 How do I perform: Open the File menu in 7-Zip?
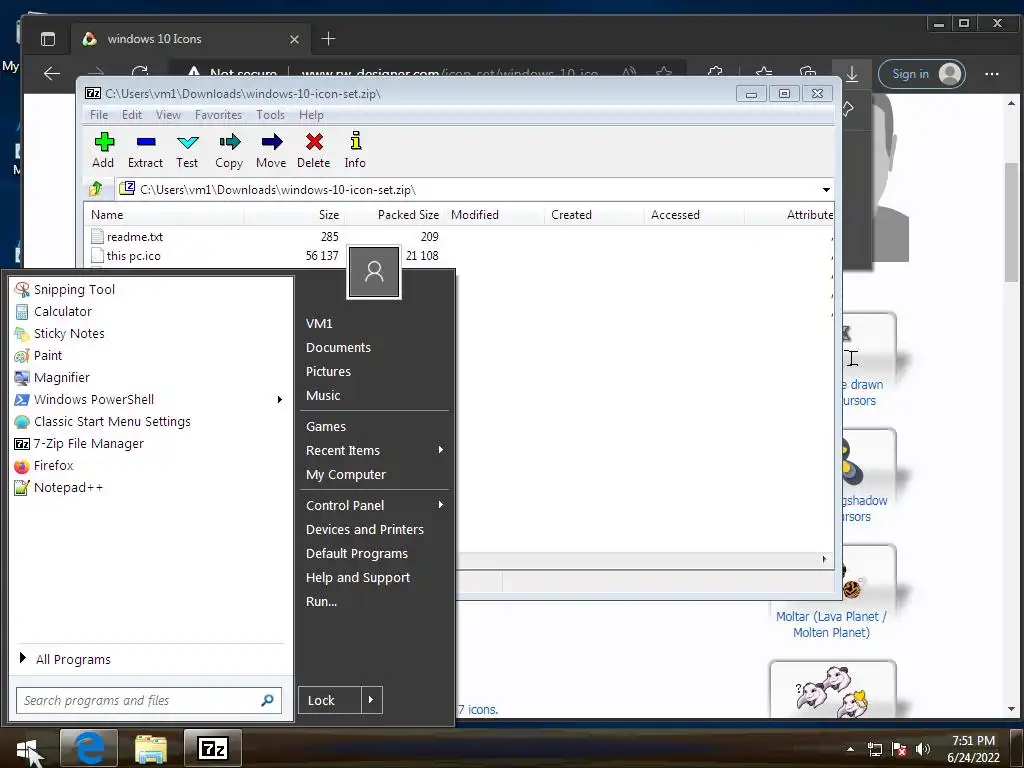(x=99, y=115)
